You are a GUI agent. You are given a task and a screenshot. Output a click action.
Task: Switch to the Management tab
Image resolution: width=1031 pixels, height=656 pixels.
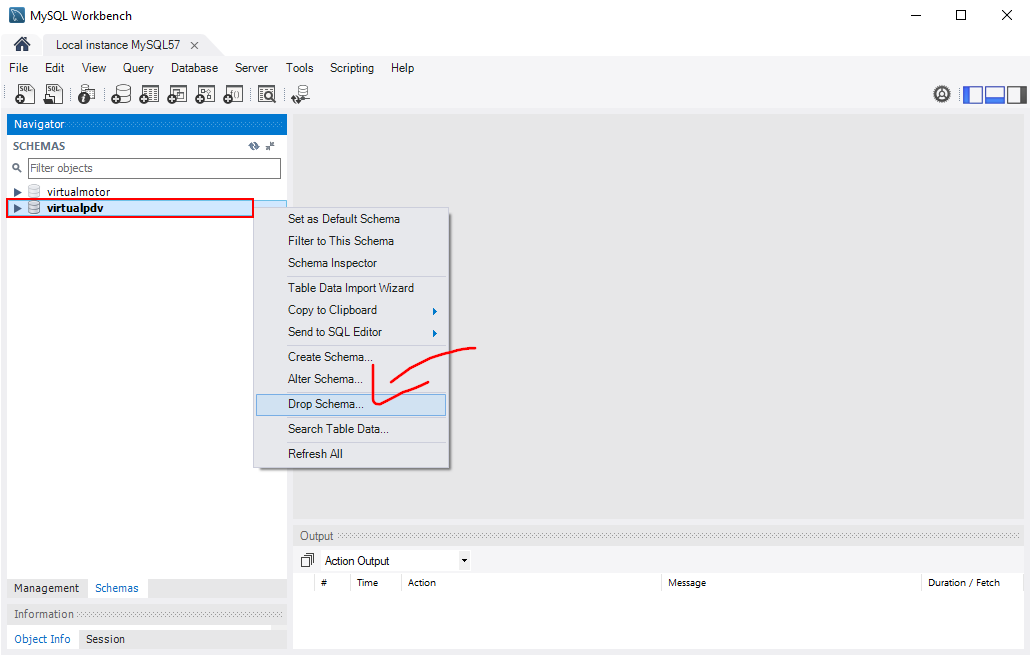click(x=47, y=588)
